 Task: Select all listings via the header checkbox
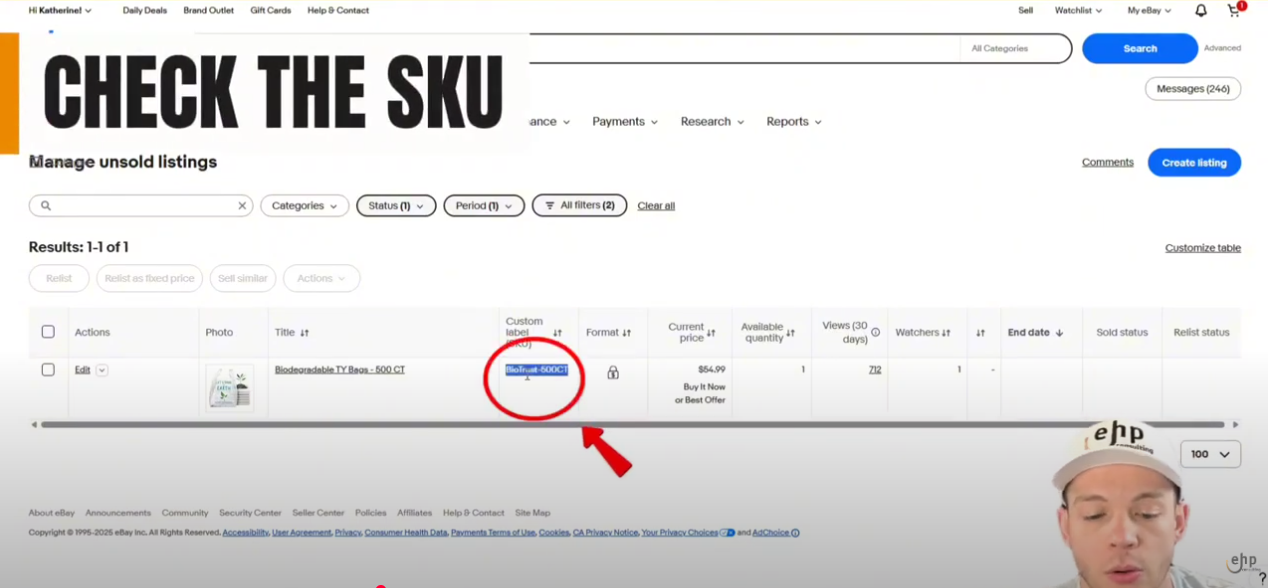click(48, 331)
